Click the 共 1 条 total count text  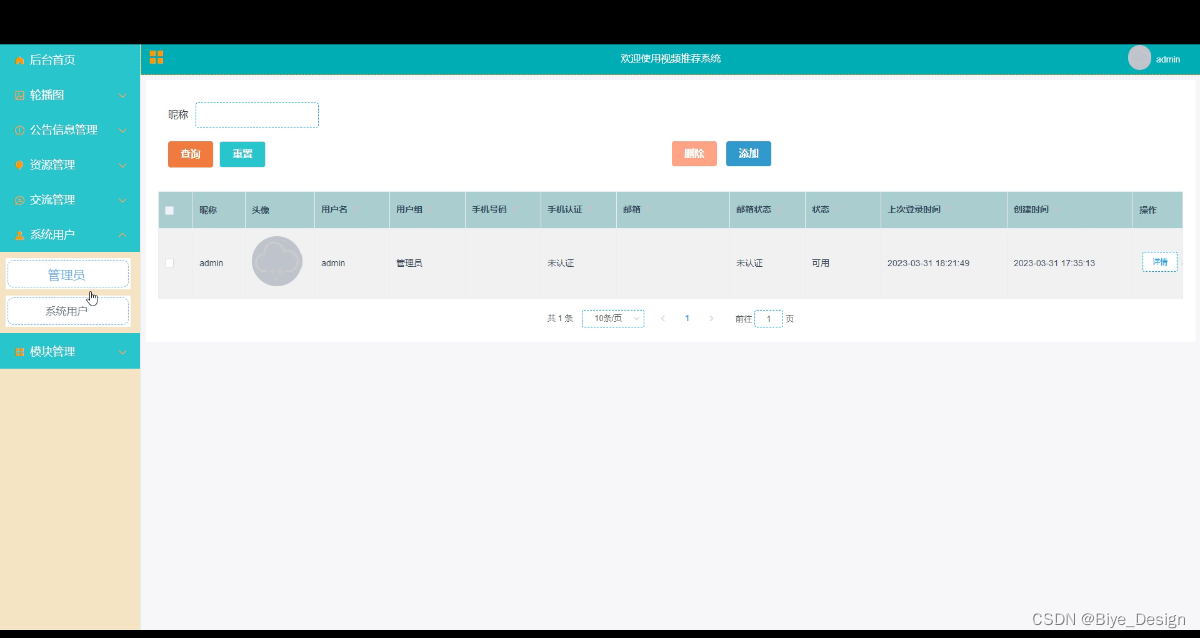pos(559,318)
